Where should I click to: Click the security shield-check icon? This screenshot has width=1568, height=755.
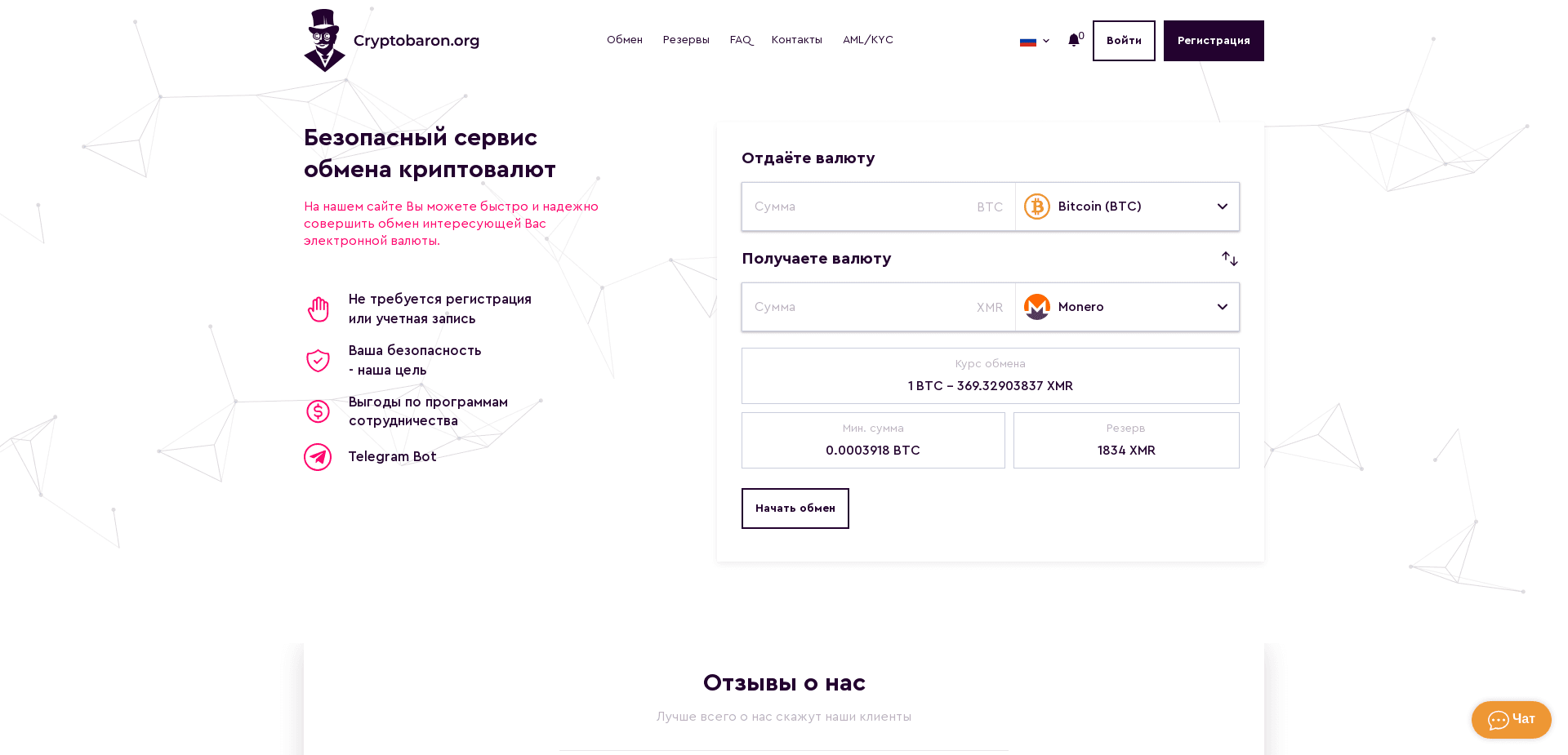coord(318,360)
